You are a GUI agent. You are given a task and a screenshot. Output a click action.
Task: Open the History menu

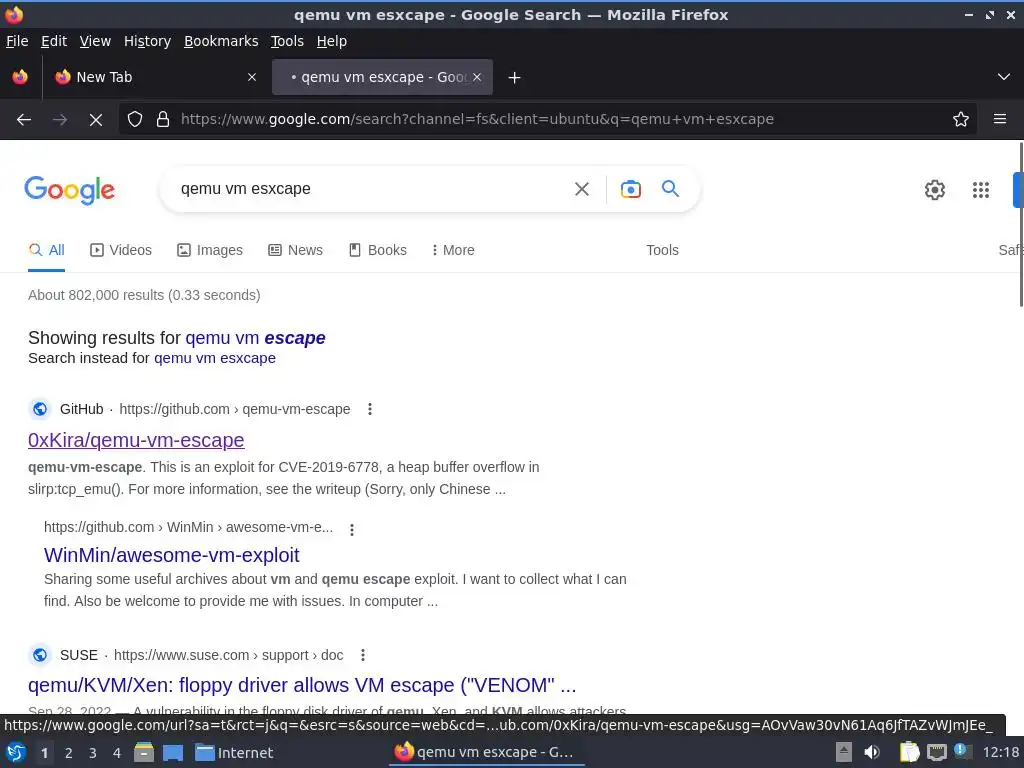coord(148,41)
